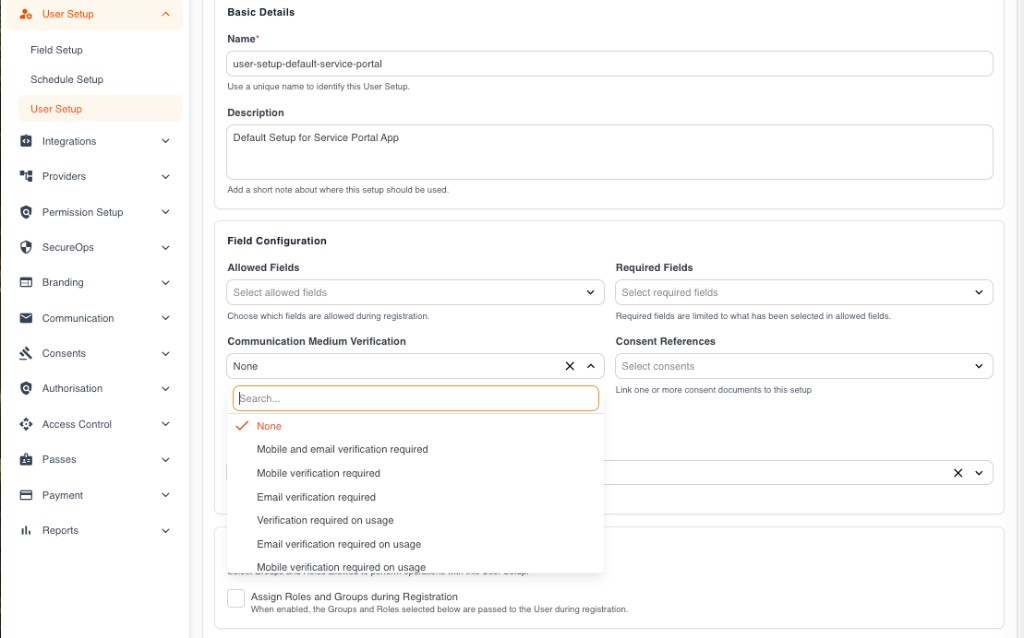
Task: Clear the Communication Medium Verification selection
Action: (x=569, y=366)
